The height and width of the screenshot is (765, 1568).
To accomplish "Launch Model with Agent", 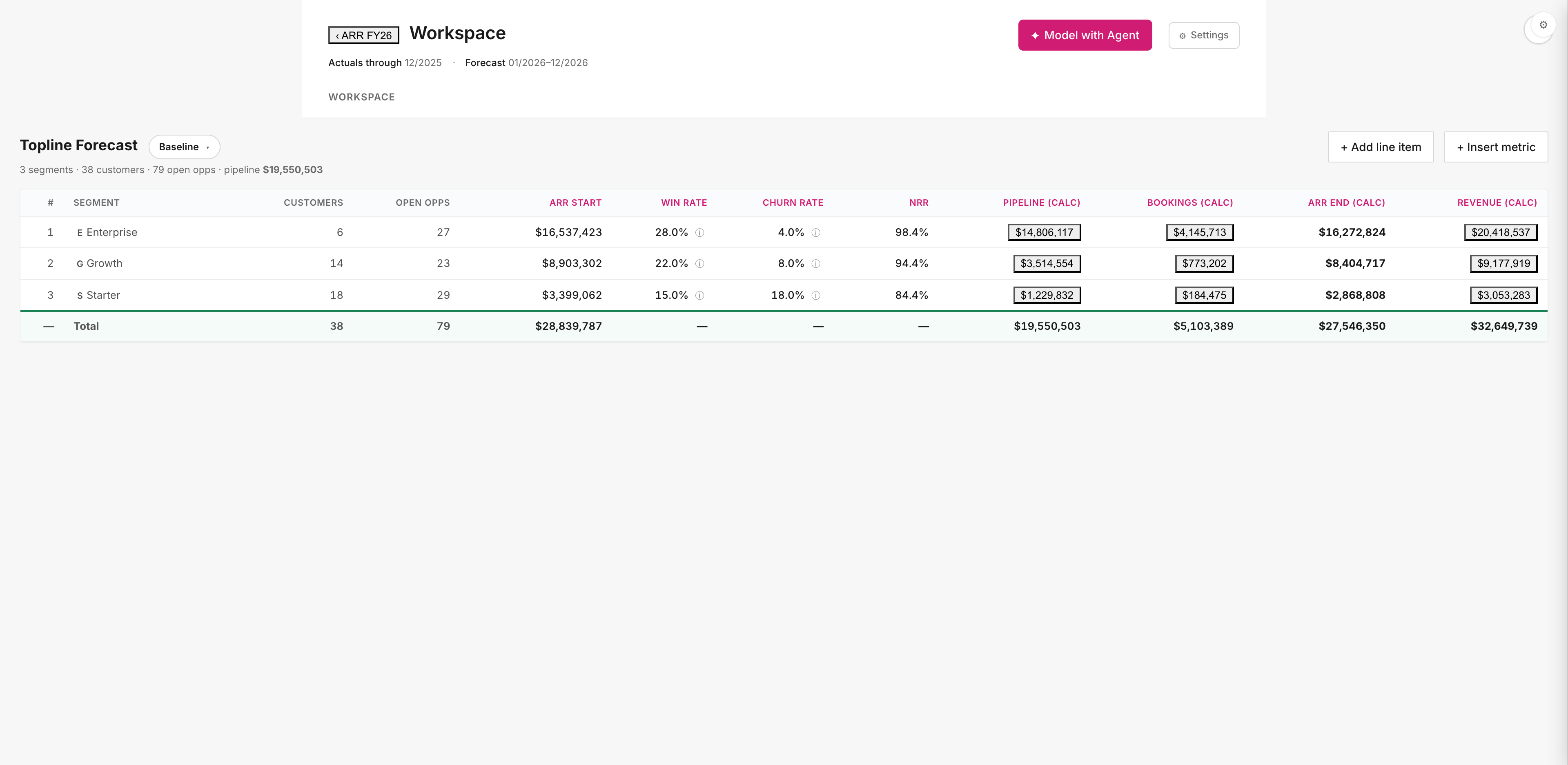I will 1085,35.
